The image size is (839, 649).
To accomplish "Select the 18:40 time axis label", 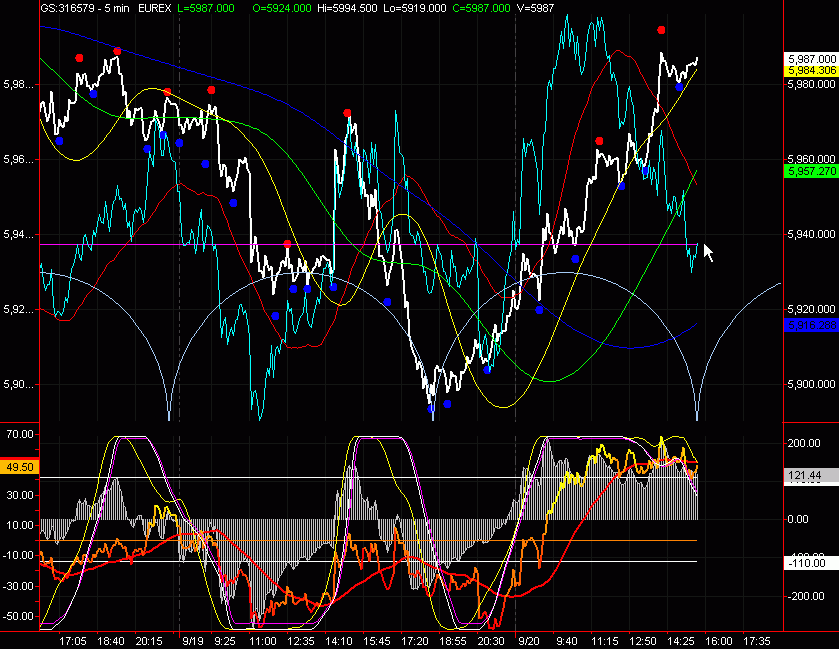I will [111, 641].
